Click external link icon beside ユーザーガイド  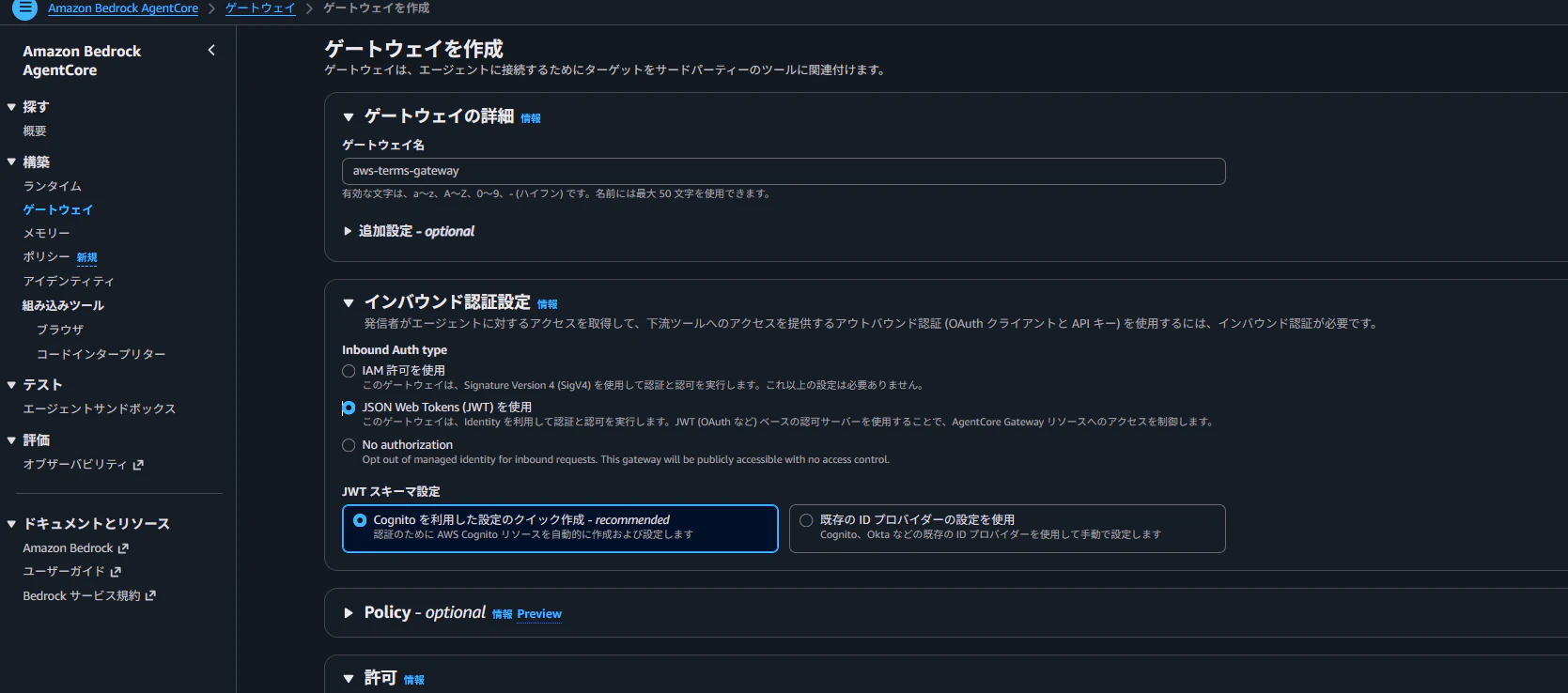pyautogui.click(x=116, y=572)
